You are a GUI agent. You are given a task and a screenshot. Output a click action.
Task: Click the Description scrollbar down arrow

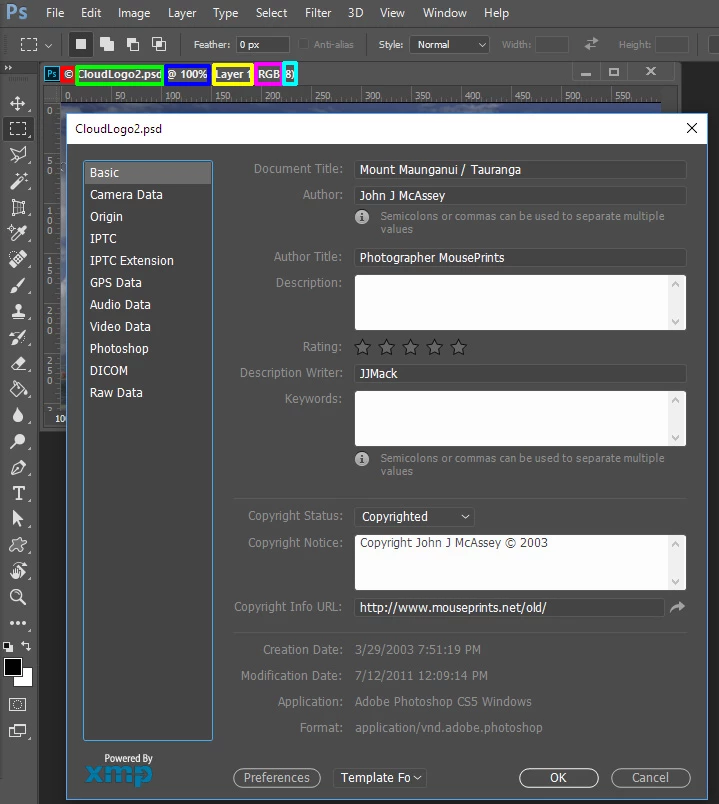pyautogui.click(x=675, y=321)
